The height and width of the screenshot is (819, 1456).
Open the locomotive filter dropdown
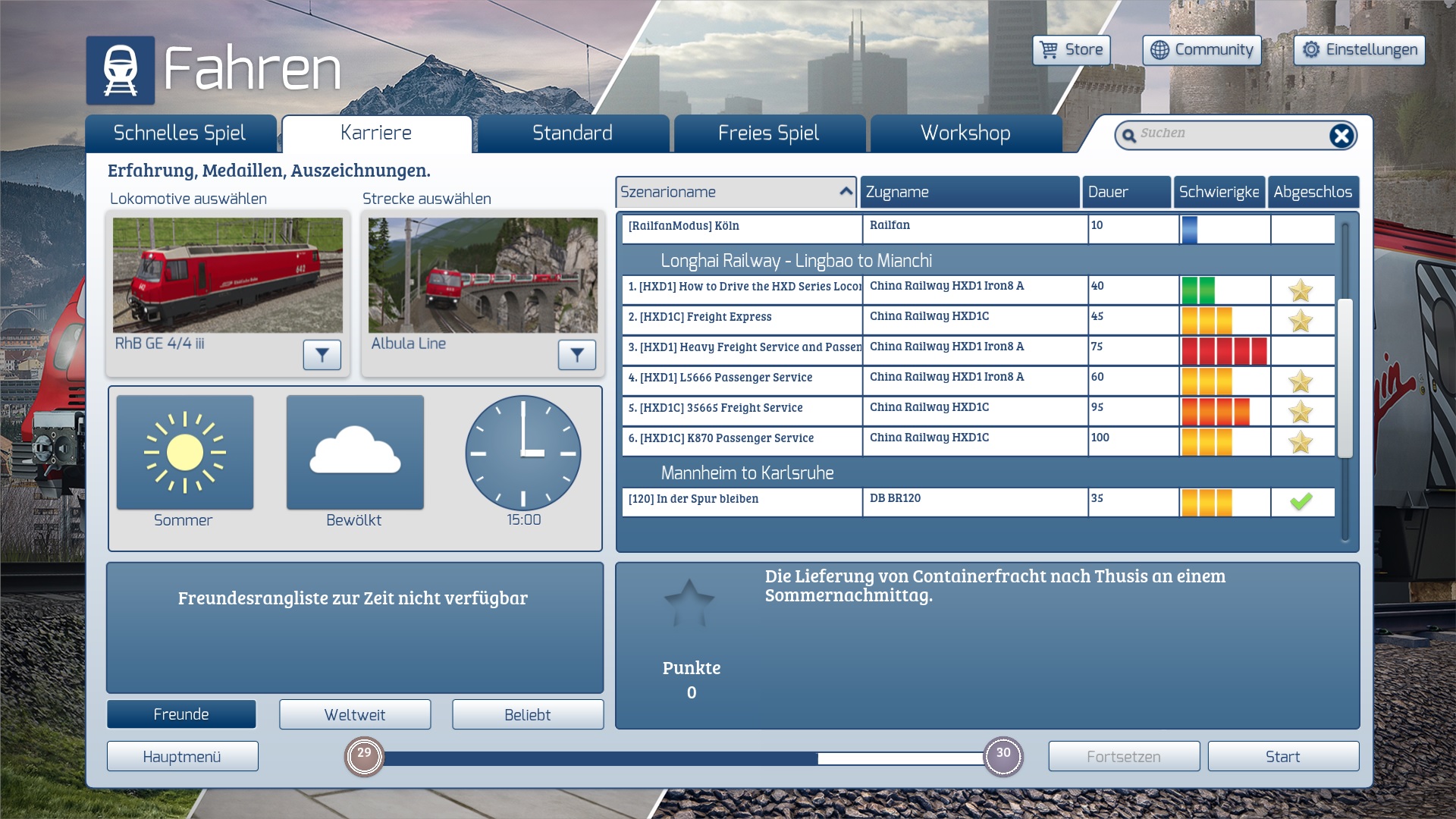[x=322, y=354]
